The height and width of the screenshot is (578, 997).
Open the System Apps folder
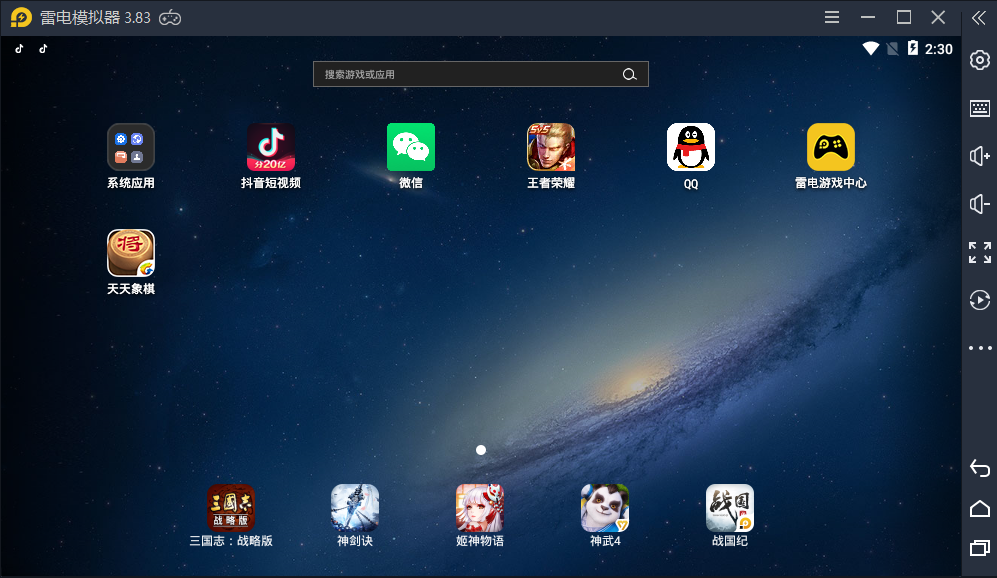coord(131,148)
